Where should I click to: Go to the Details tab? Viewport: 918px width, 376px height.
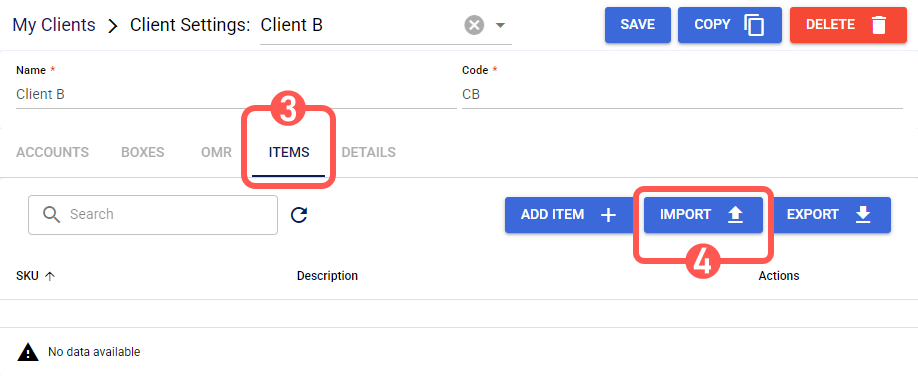tap(368, 152)
